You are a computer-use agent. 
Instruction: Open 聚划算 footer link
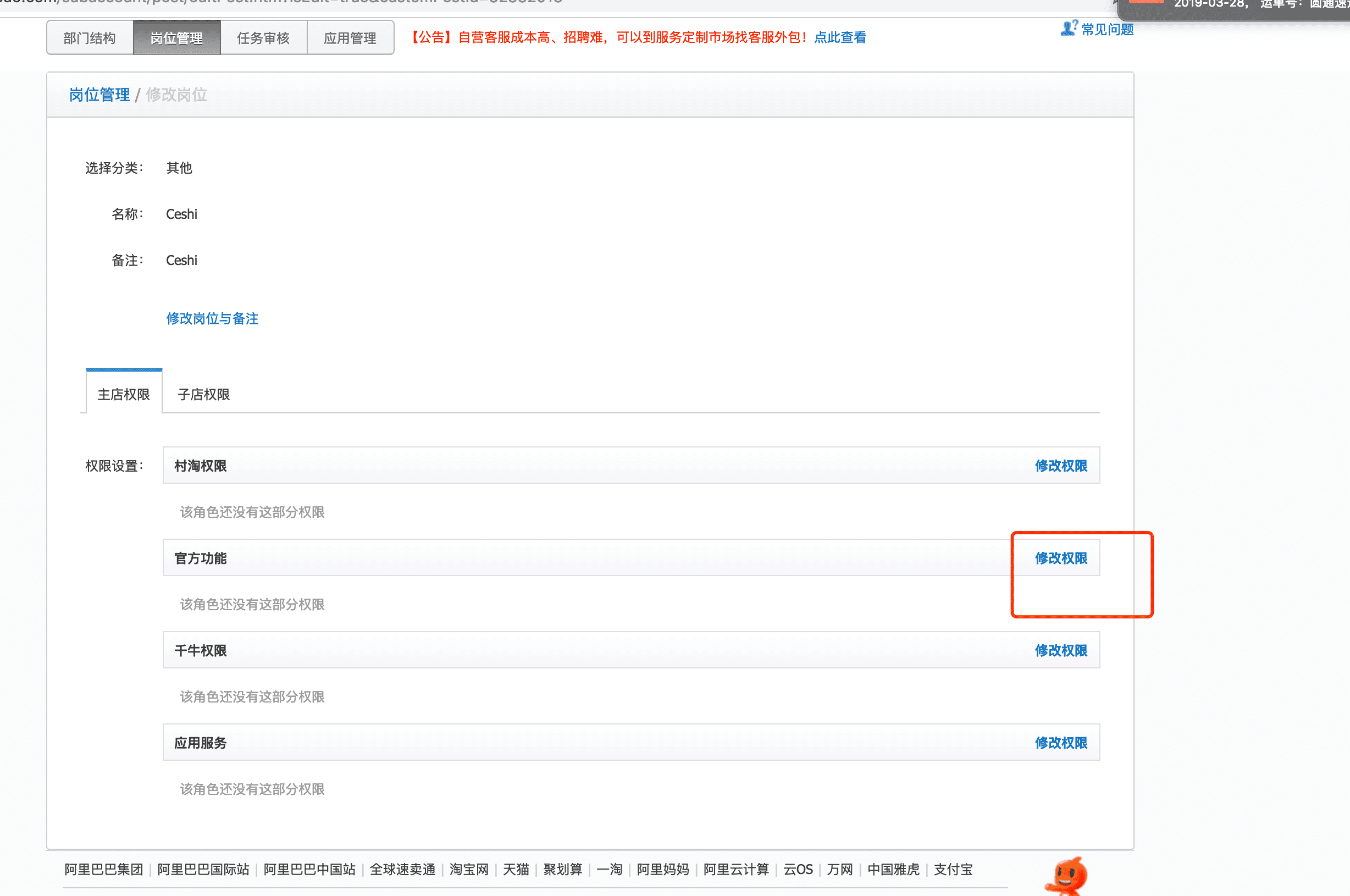pyautogui.click(x=563, y=869)
